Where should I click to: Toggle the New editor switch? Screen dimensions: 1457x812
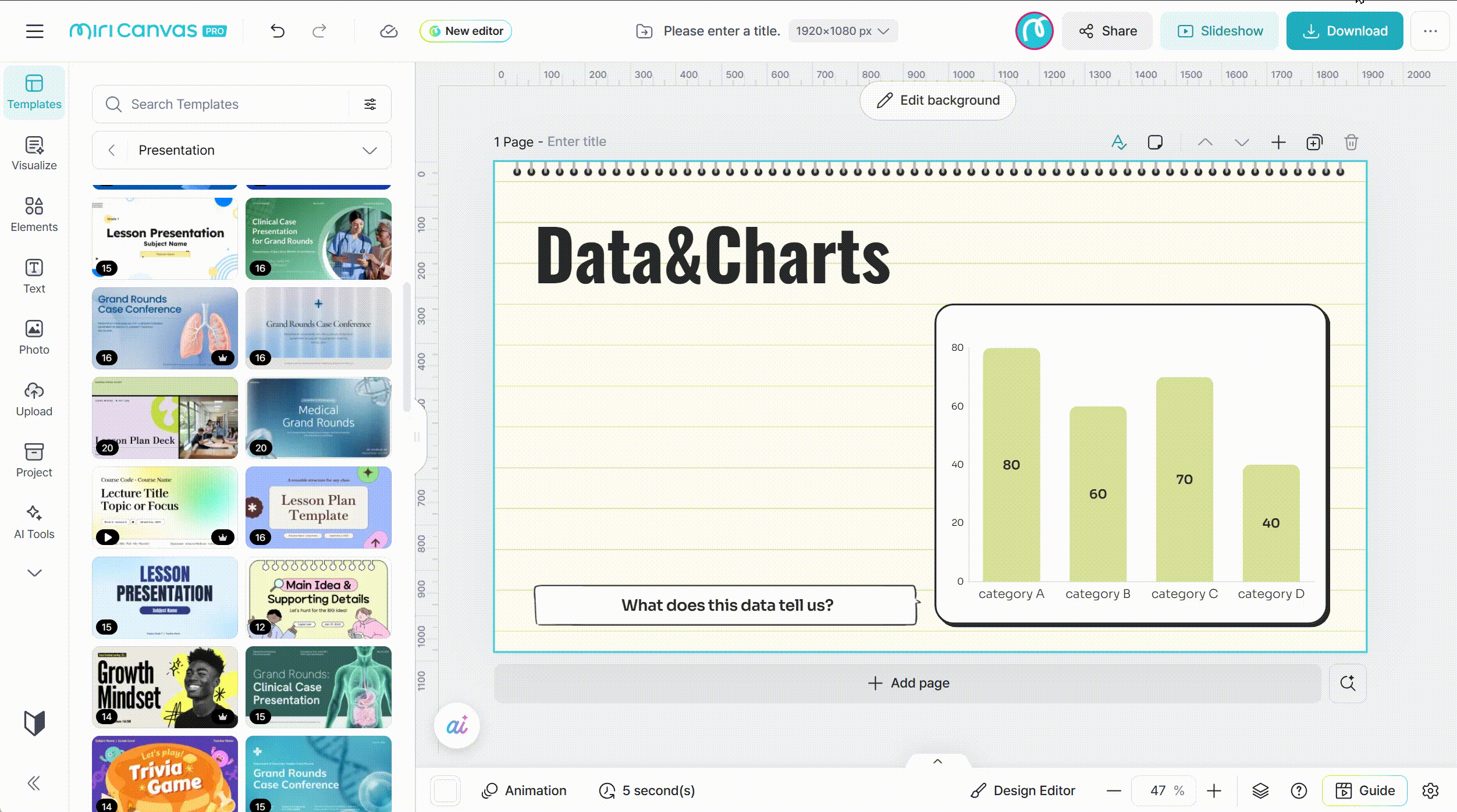(x=465, y=31)
